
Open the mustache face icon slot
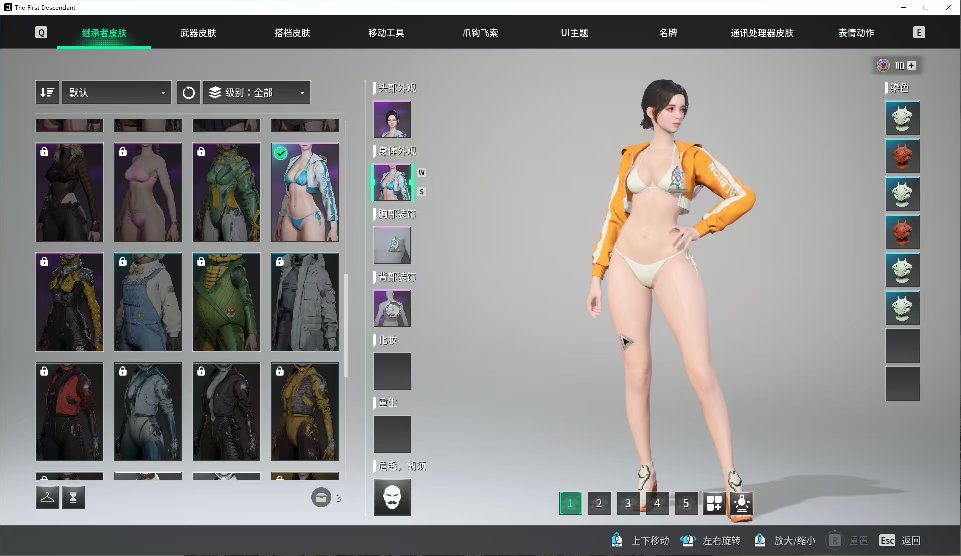point(392,497)
